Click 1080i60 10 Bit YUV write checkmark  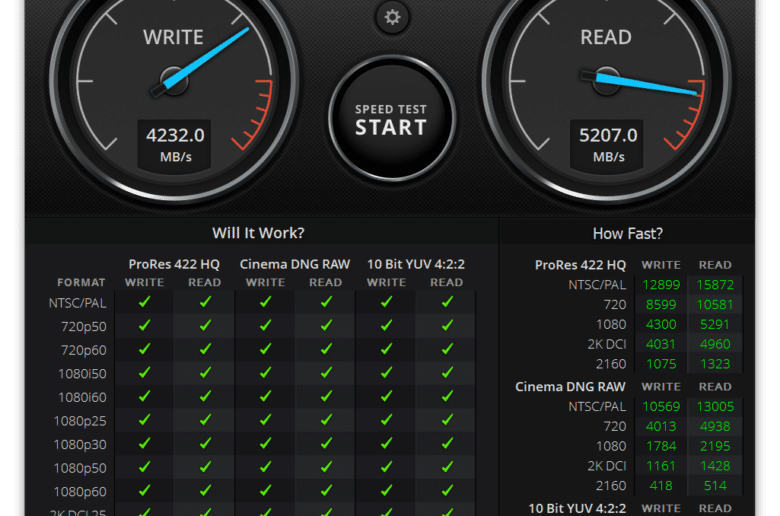387,396
